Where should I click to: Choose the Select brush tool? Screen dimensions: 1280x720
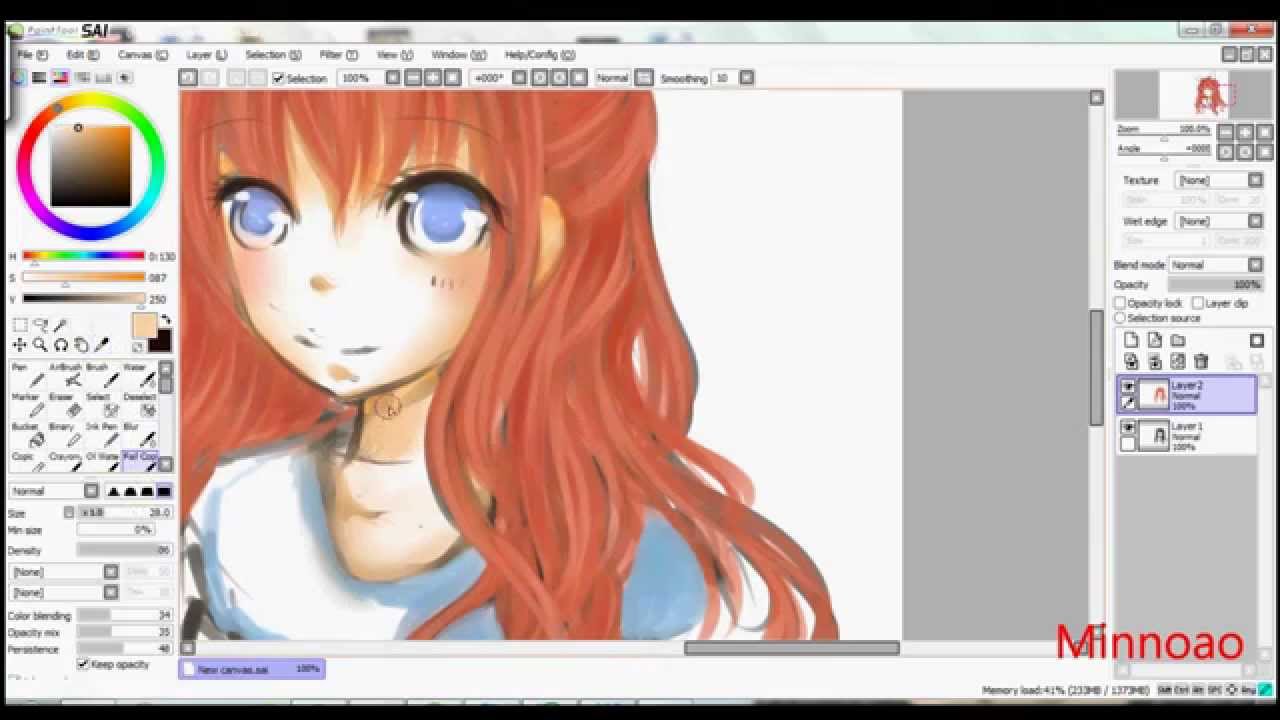[101, 404]
